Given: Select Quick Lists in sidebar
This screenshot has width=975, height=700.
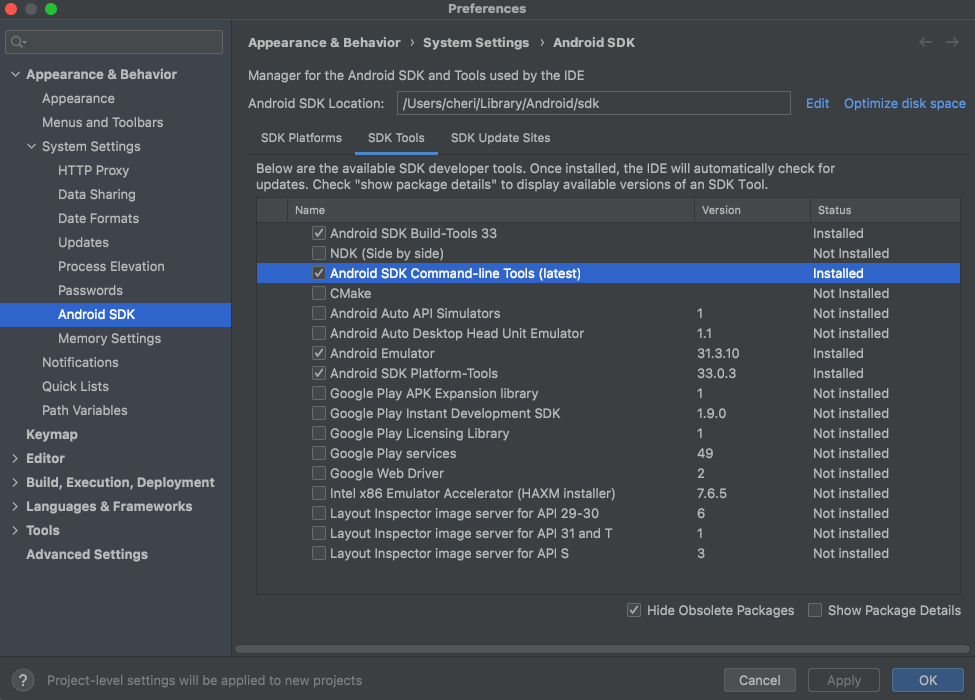Looking at the screenshot, I should click(x=75, y=386).
